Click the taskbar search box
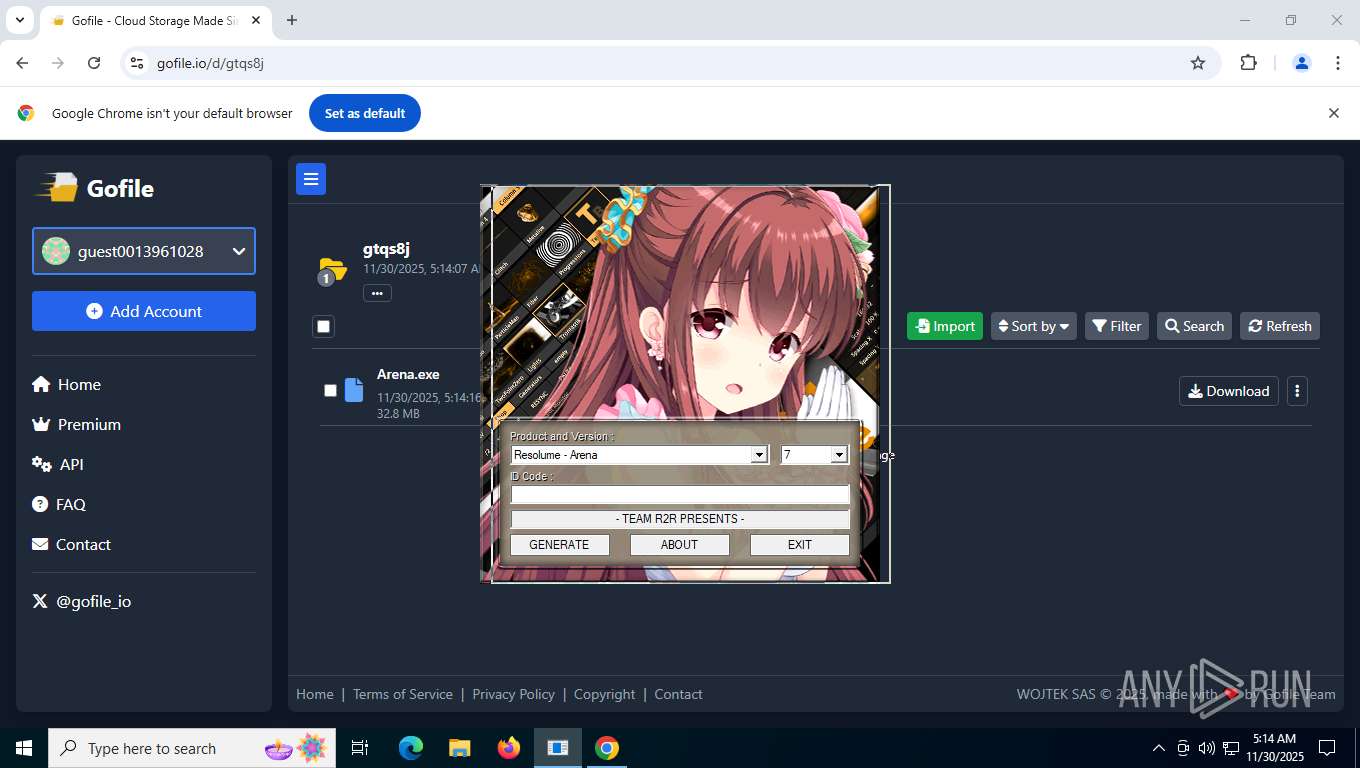Viewport: 1360px width, 768px height. coord(192,748)
